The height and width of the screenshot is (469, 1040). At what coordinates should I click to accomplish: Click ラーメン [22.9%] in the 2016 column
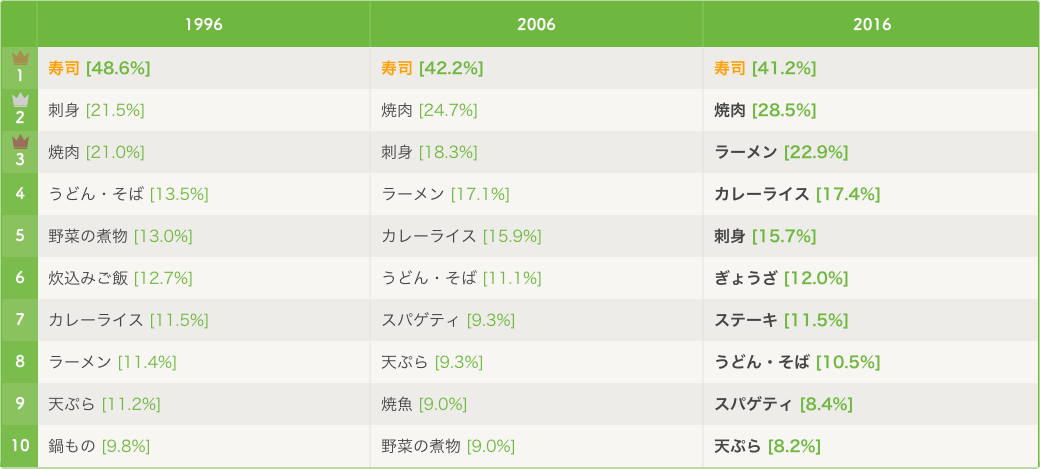coord(781,152)
